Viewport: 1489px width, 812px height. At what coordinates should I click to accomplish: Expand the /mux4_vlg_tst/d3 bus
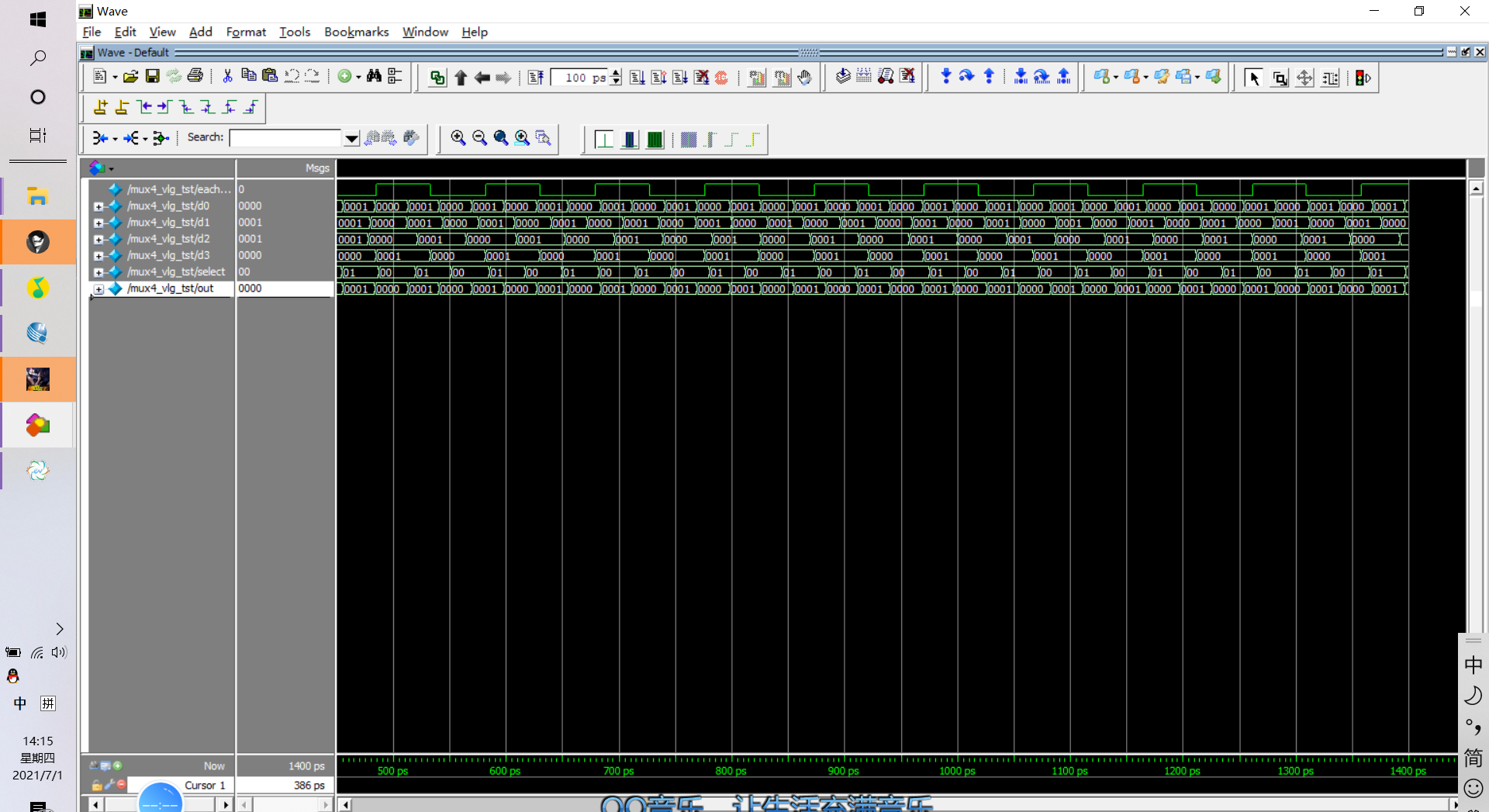[98, 256]
